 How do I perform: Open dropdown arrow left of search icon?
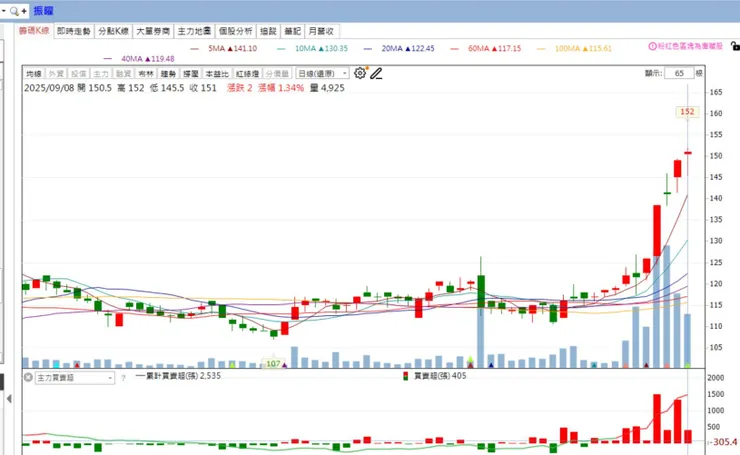pos(4,11)
